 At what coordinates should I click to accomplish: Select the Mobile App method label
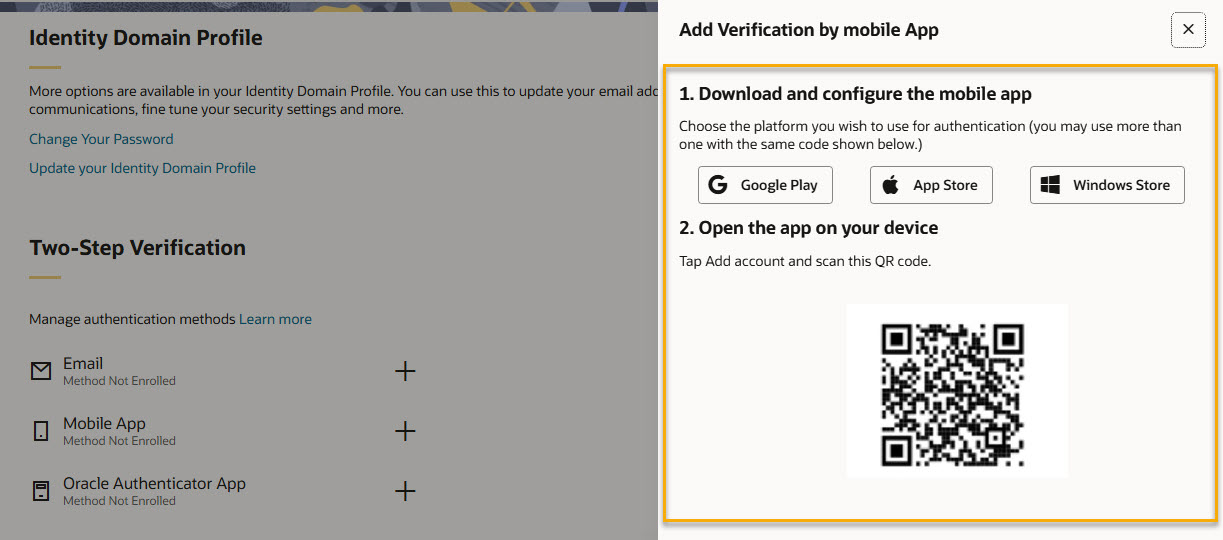pyautogui.click(x=104, y=424)
